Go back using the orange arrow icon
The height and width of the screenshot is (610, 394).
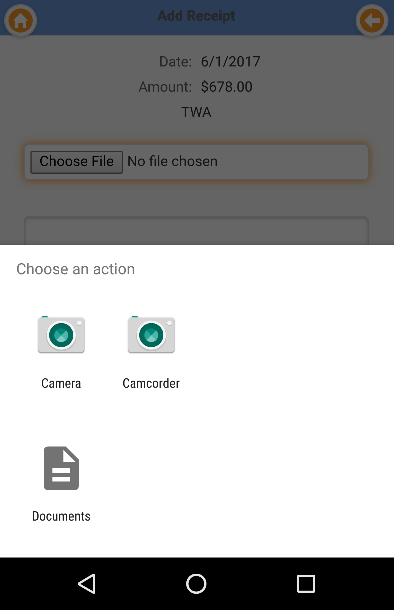click(x=372, y=20)
